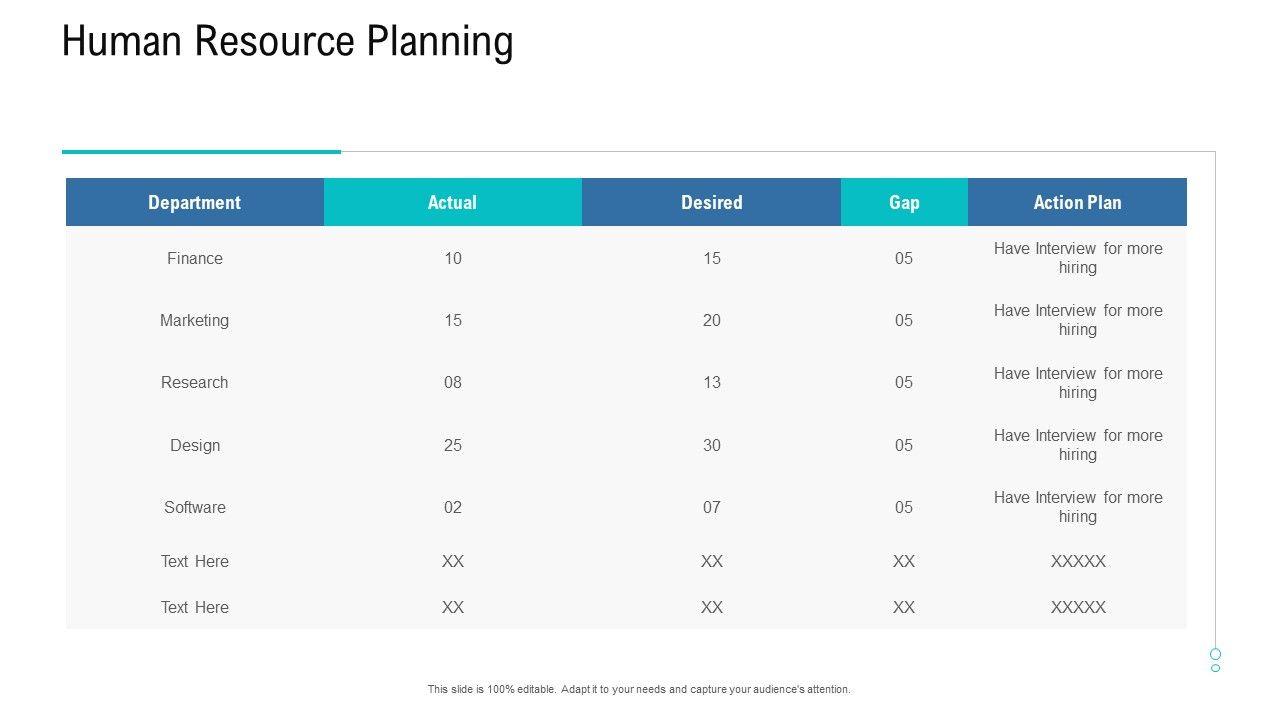Click the Gap value in the Software row
The width and height of the screenshot is (1280, 720).
(904, 507)
